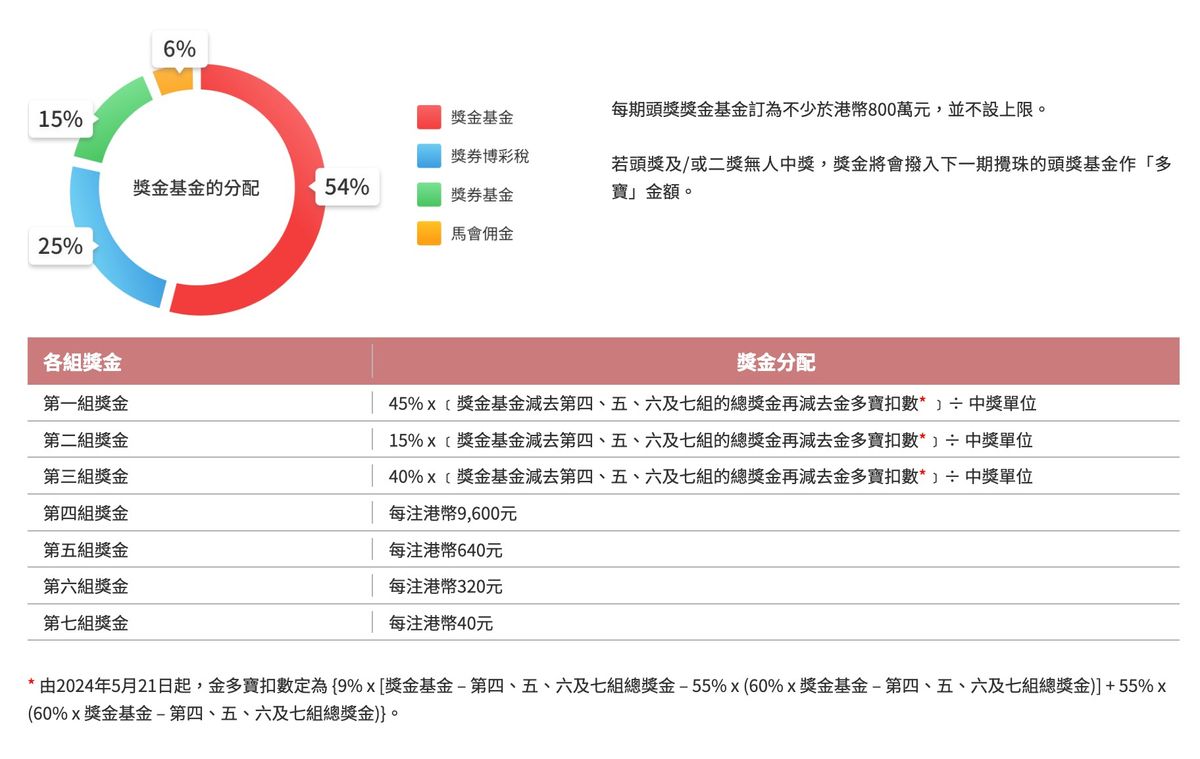This screenshot has width=1200, height=759.
Task: Select the row label 第四組獎金
Action: pyautogui.click(x=86, y=514)
